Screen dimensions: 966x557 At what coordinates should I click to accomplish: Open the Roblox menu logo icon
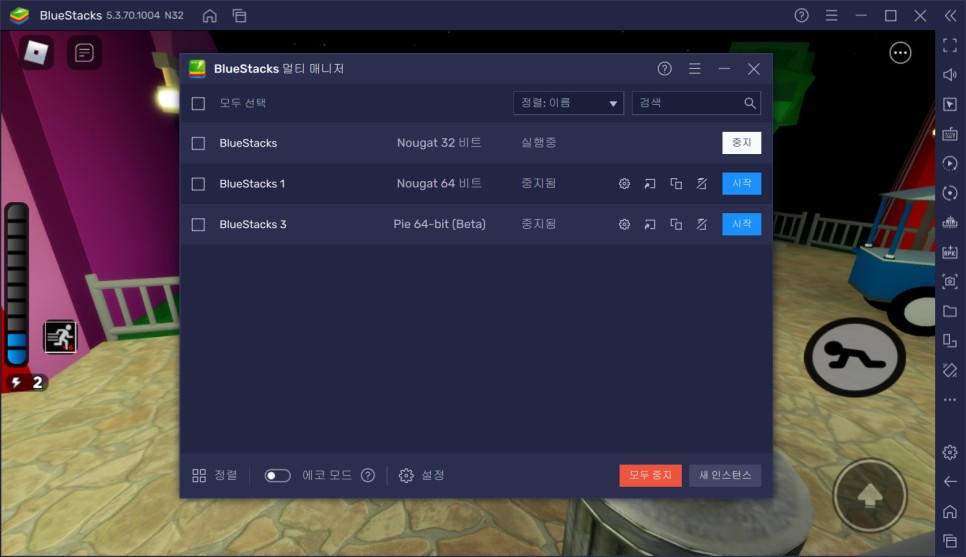pos(36,52)
